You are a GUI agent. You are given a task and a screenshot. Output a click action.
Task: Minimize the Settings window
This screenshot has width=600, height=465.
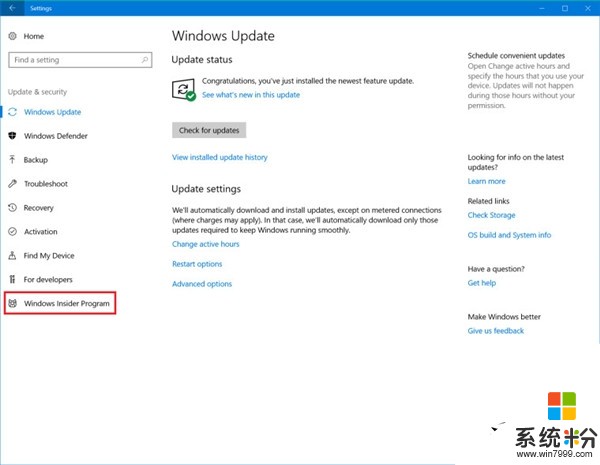[541, 8]
